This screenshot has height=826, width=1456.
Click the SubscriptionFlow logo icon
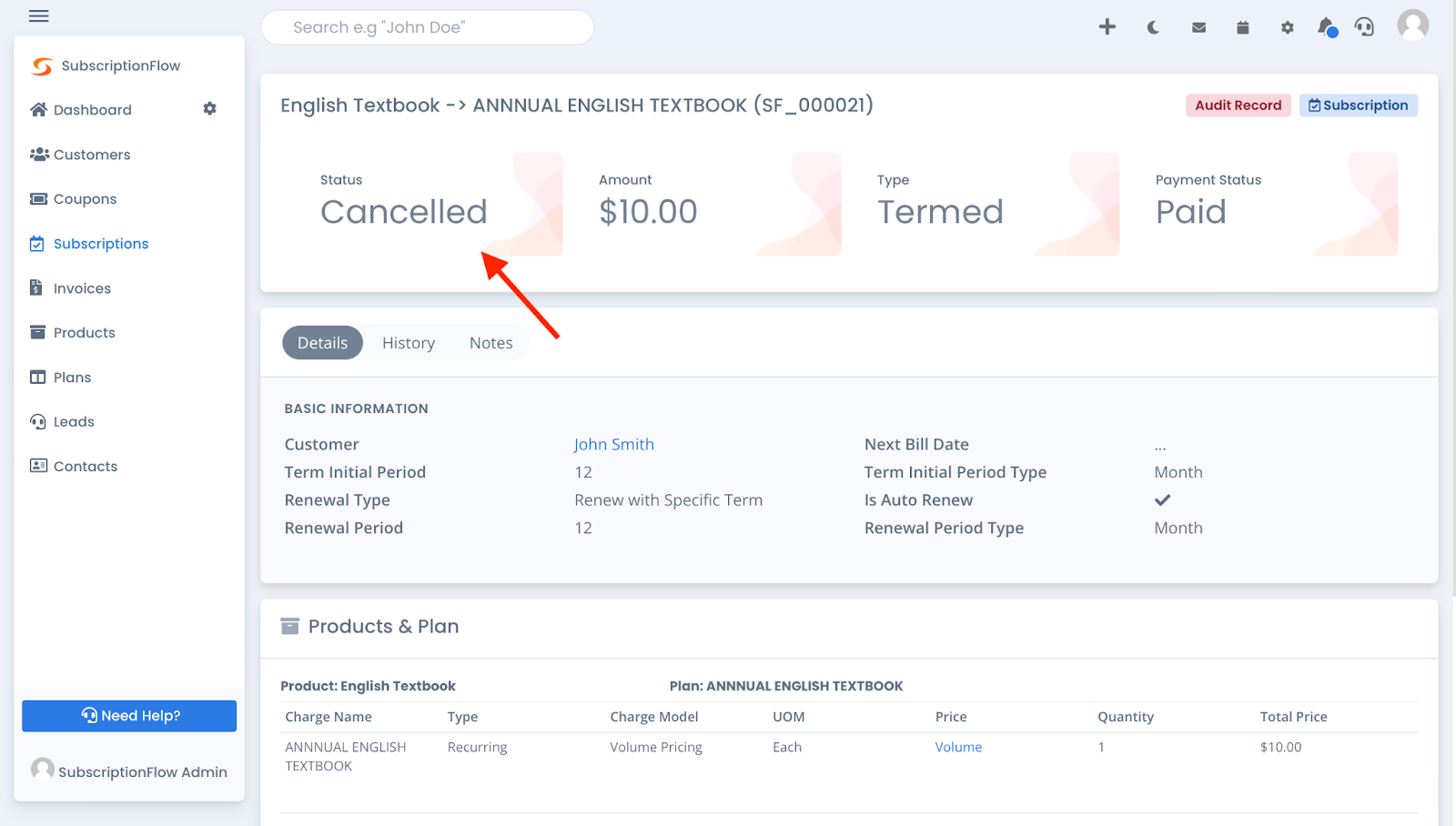coord(42,65)
